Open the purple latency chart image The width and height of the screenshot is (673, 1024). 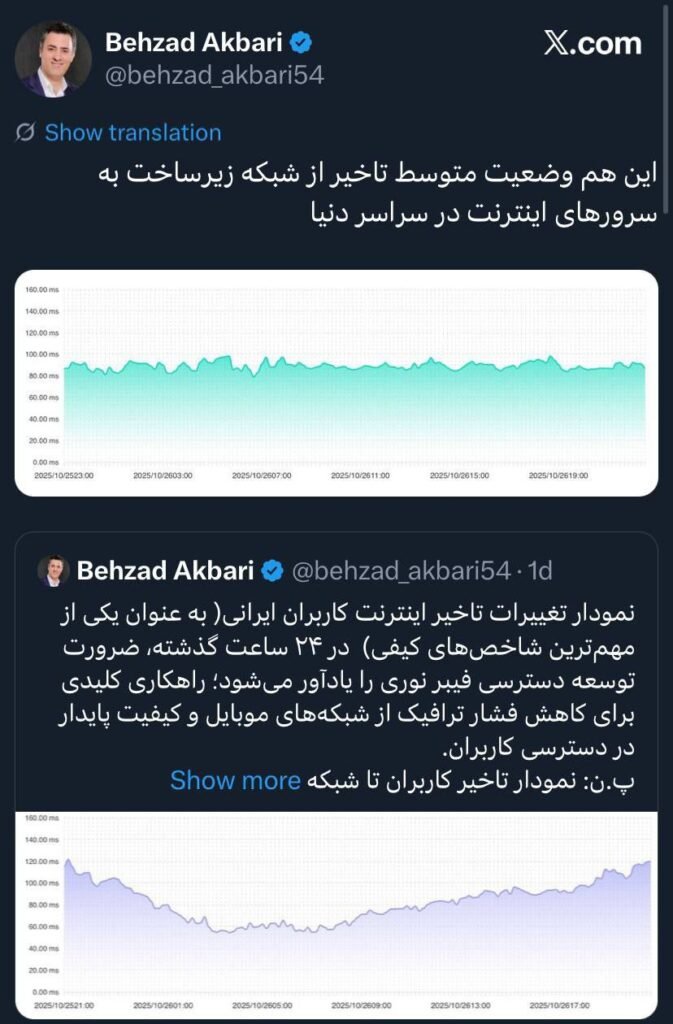[x=336, y=912]
